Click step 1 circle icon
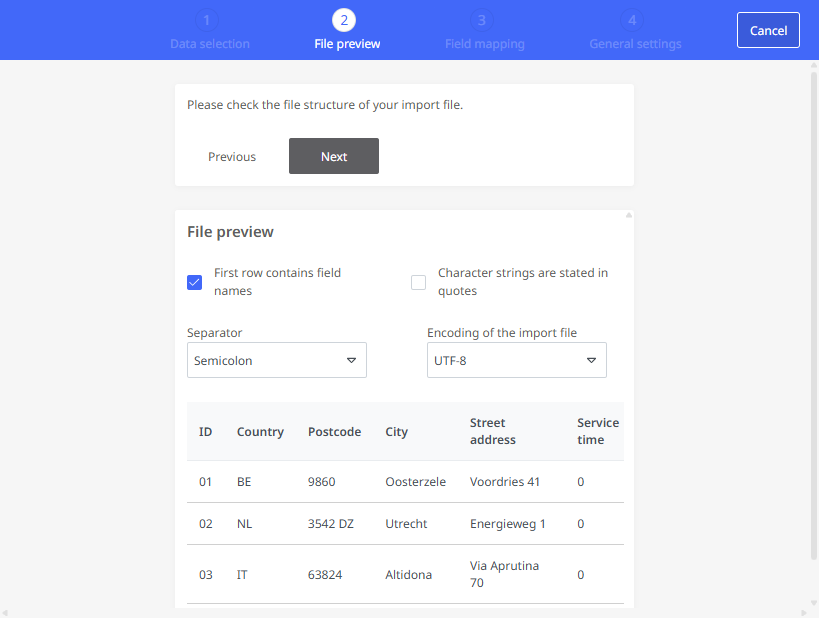The height and width of the screenshot is (618, 819). [x=207, y=20]
